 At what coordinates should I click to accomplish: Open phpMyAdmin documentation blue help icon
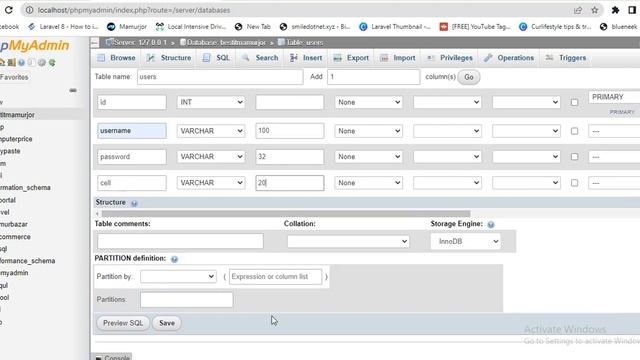pos(21,62)
